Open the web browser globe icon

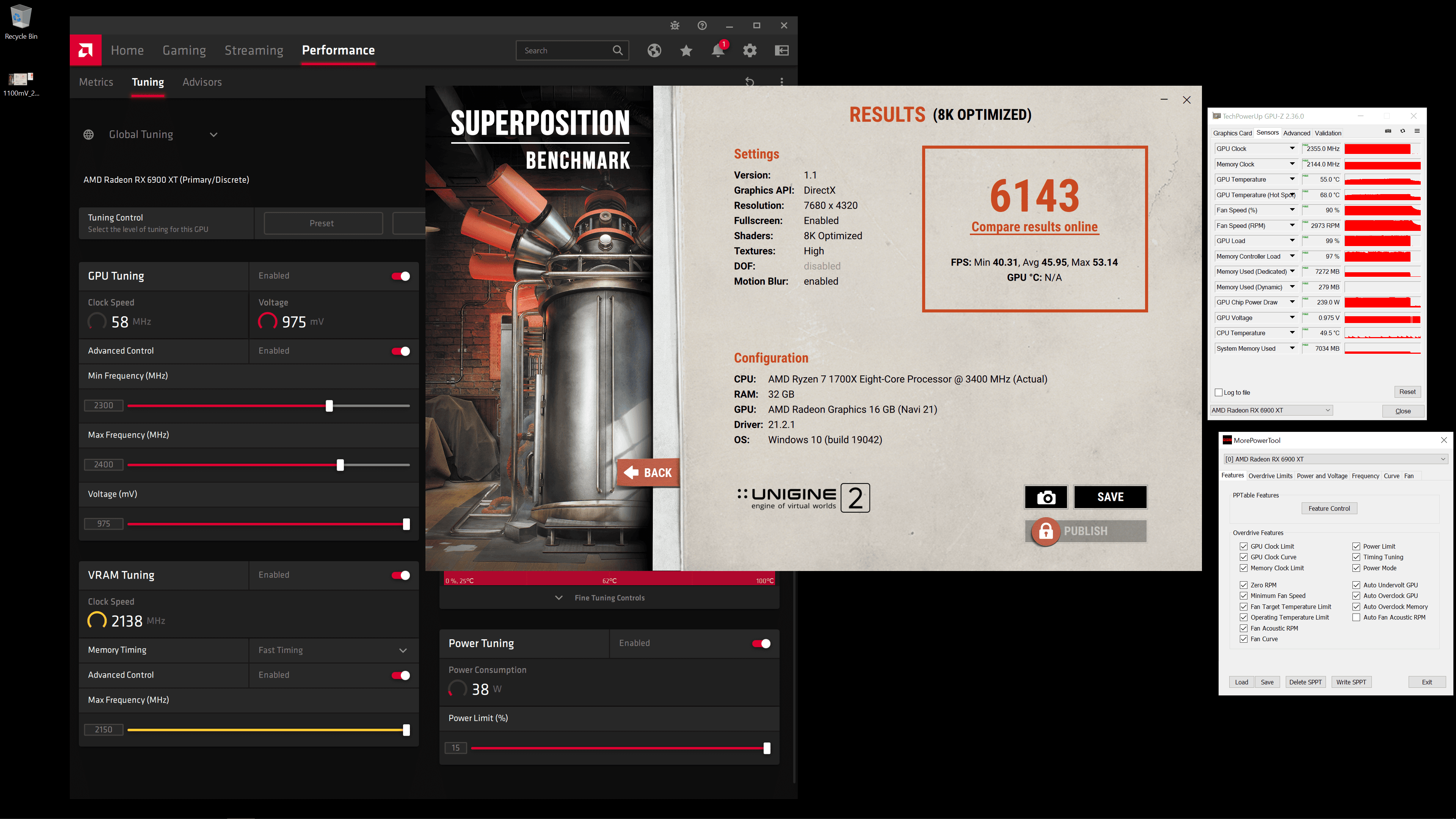coord(654,50)
